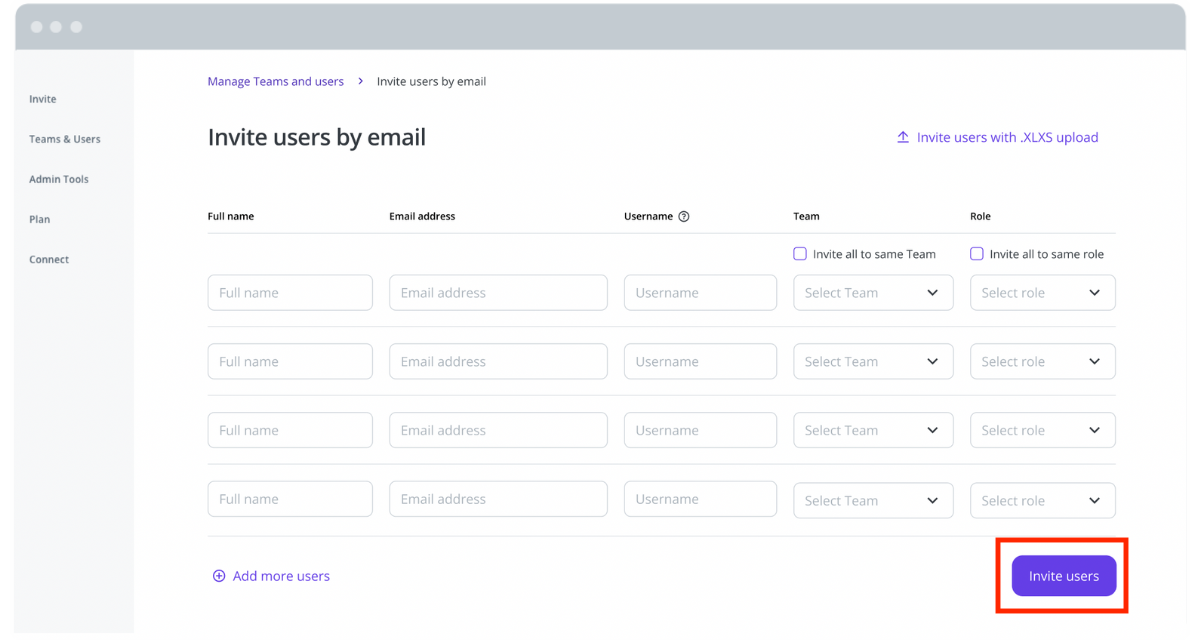Open the second row Select role dropdown
Viewport: 1200px width, 640px height.
coord(1043,362)
